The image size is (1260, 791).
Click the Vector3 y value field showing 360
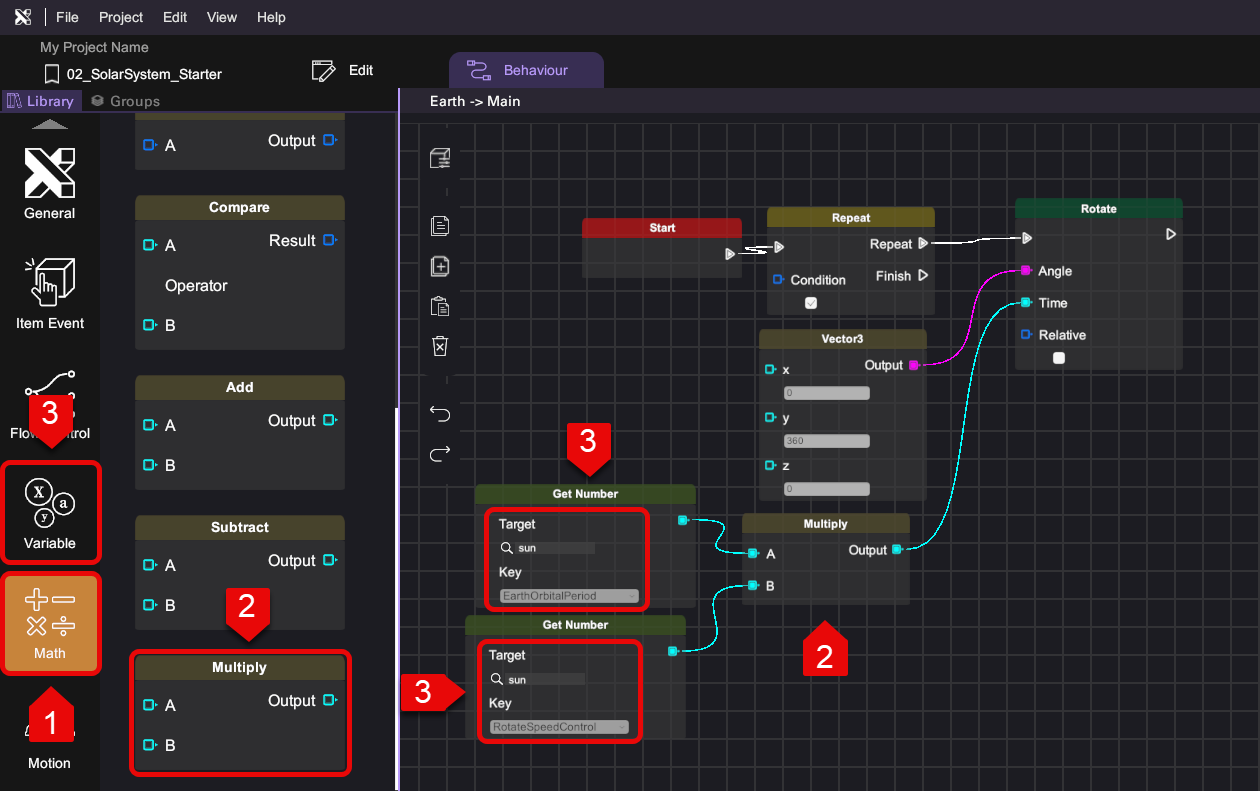pyautogui.click(x=827, y=441)
